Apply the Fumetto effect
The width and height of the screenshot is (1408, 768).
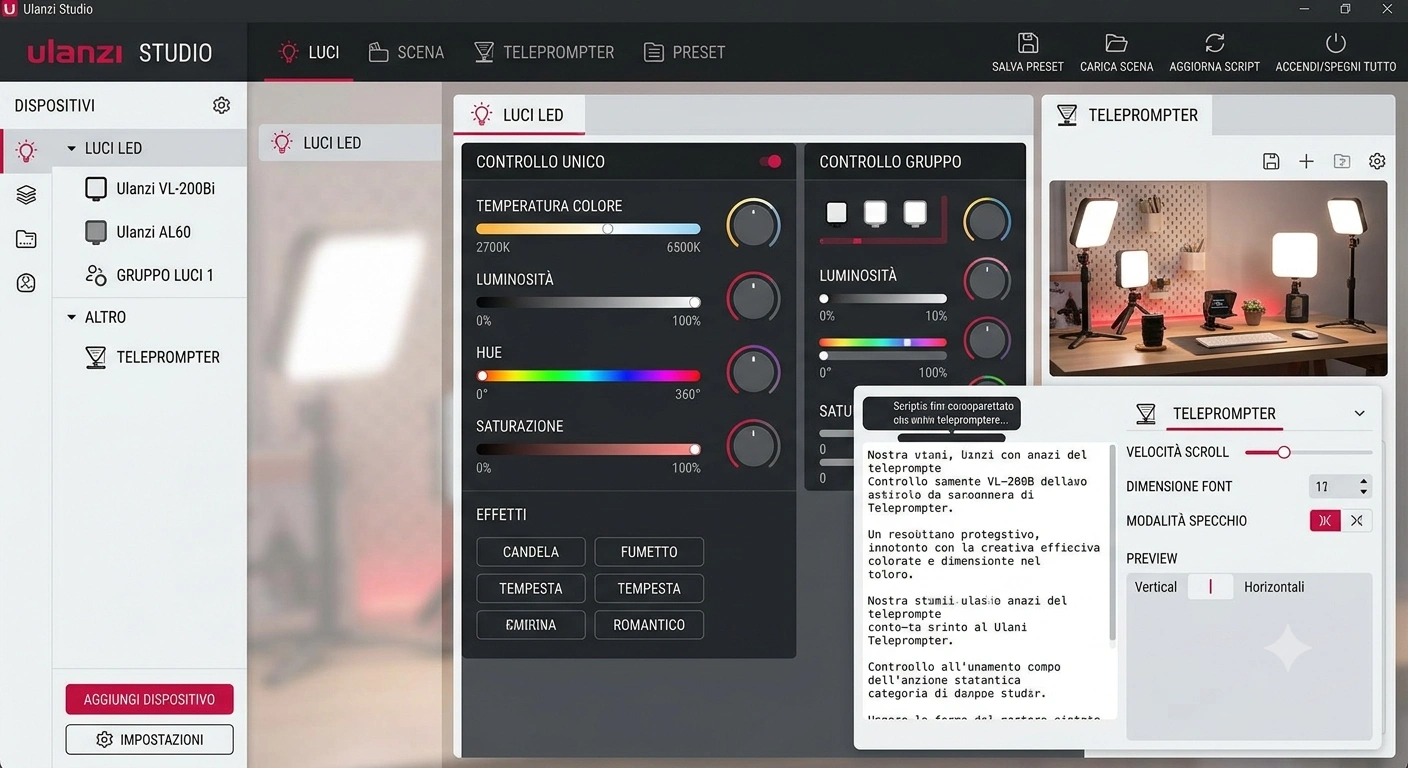649,552
